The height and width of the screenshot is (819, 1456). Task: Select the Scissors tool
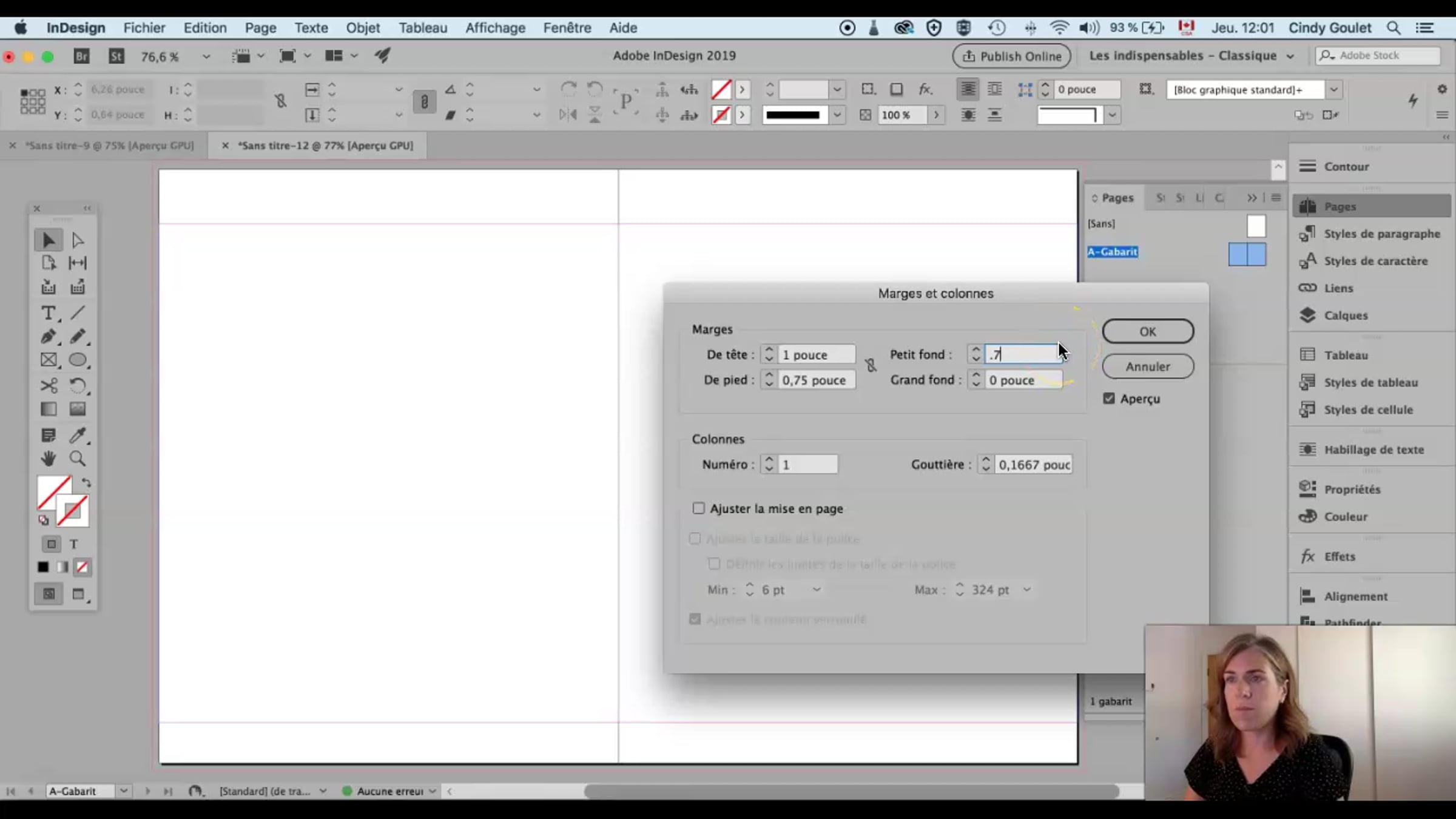point(49,386)
